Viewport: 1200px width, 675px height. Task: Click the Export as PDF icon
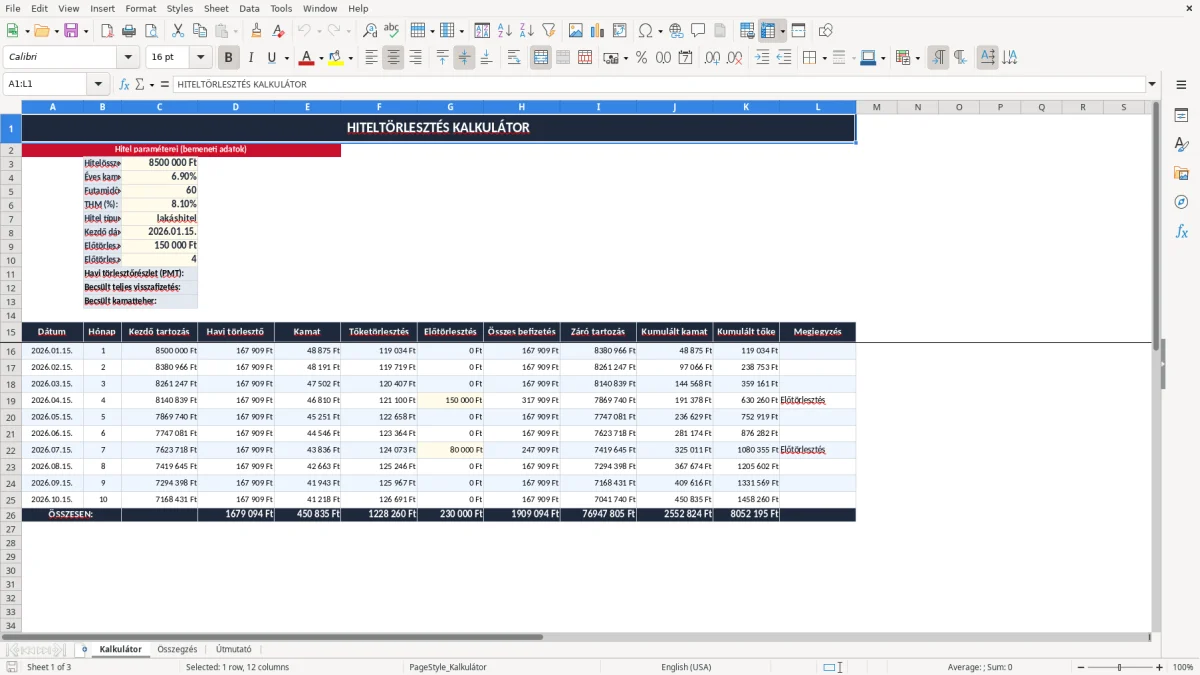(x=108, y=31)
